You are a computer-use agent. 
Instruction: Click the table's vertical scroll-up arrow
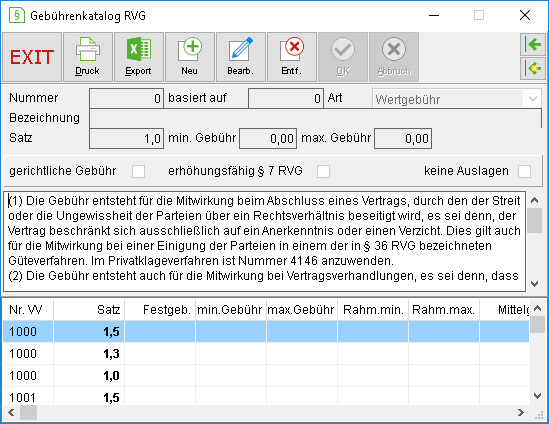(537, 309)
